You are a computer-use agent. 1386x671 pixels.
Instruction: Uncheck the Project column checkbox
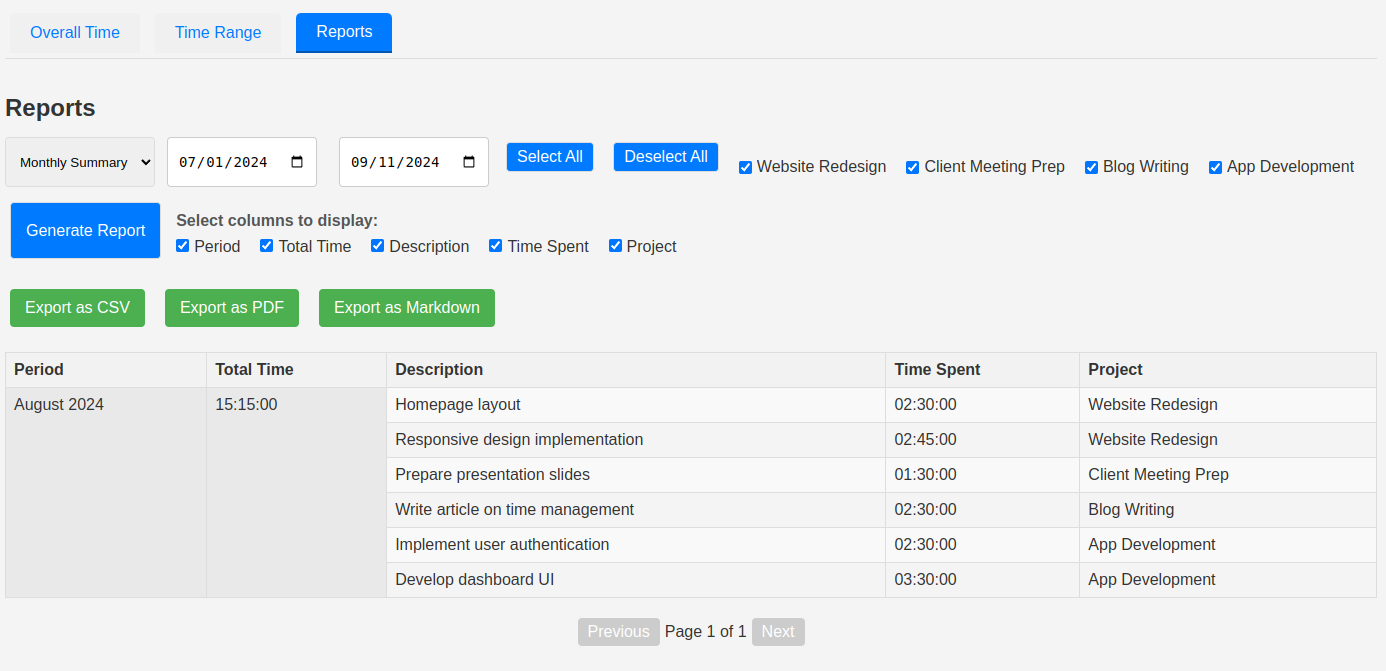(615, 246)
